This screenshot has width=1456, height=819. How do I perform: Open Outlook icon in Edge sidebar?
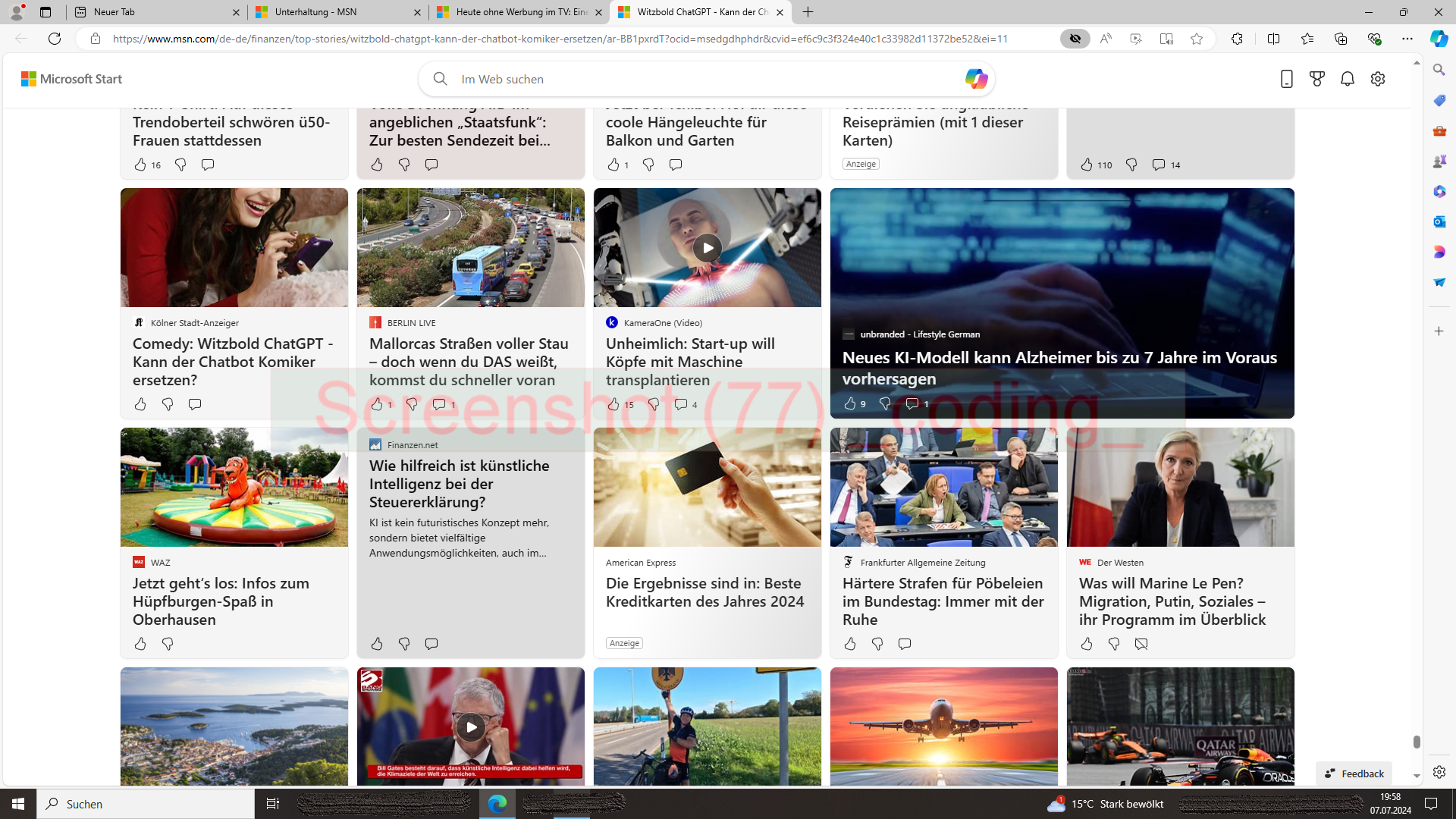pos(1439,221)
